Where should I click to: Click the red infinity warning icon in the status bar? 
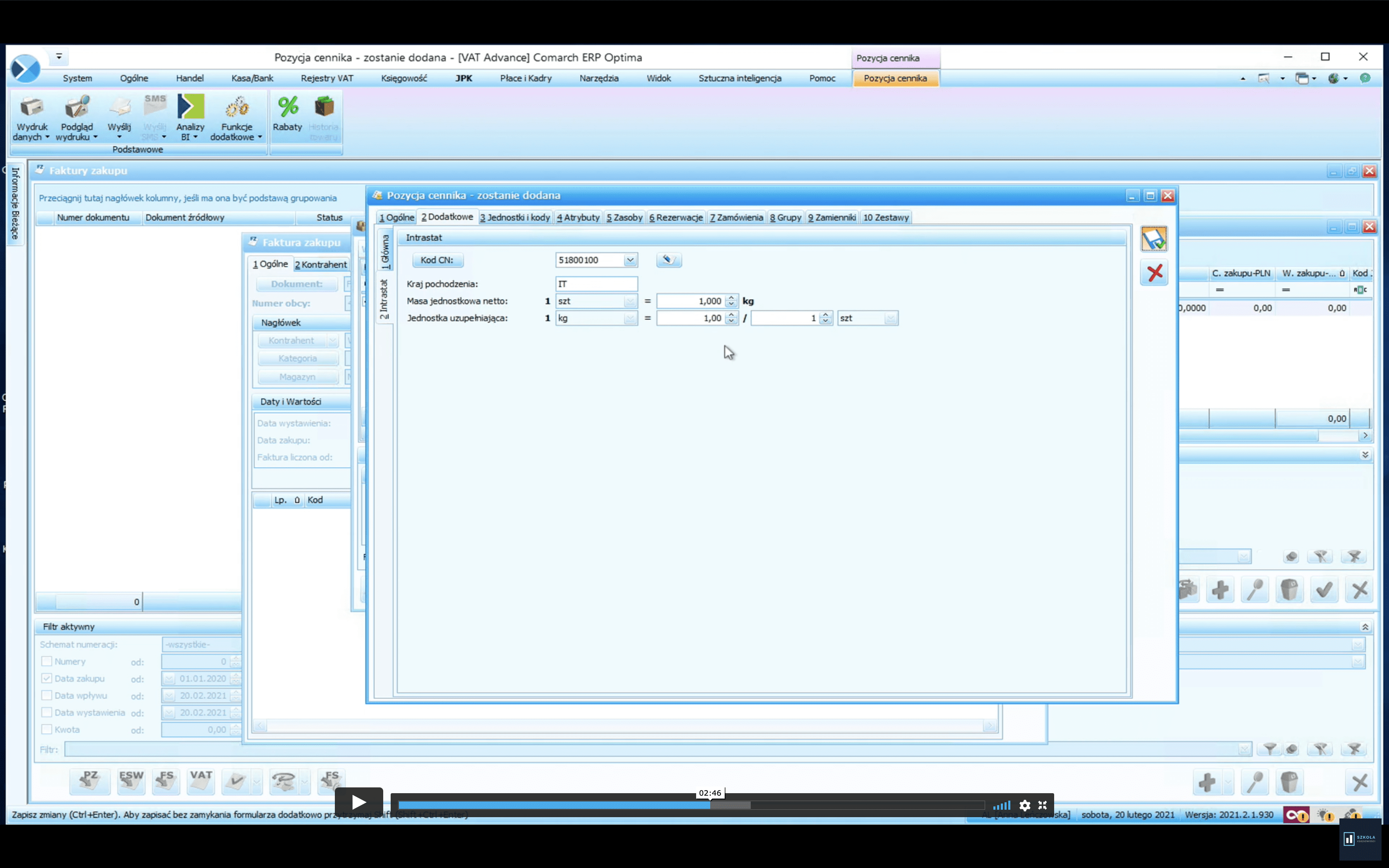tap(1296, 815)
